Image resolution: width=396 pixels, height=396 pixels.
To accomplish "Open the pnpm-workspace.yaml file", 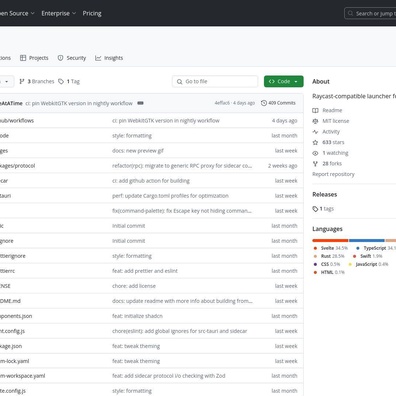I will coord(22,376).
